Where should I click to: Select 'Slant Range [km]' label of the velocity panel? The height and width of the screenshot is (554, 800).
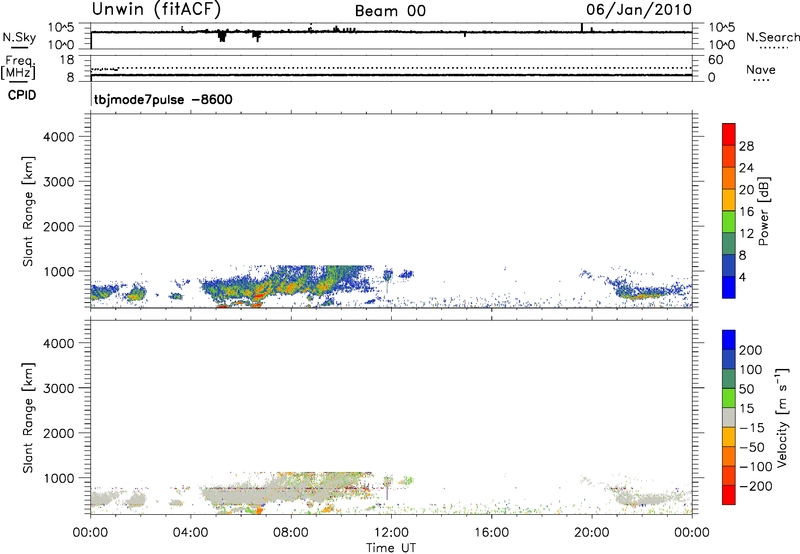[28, 418]
